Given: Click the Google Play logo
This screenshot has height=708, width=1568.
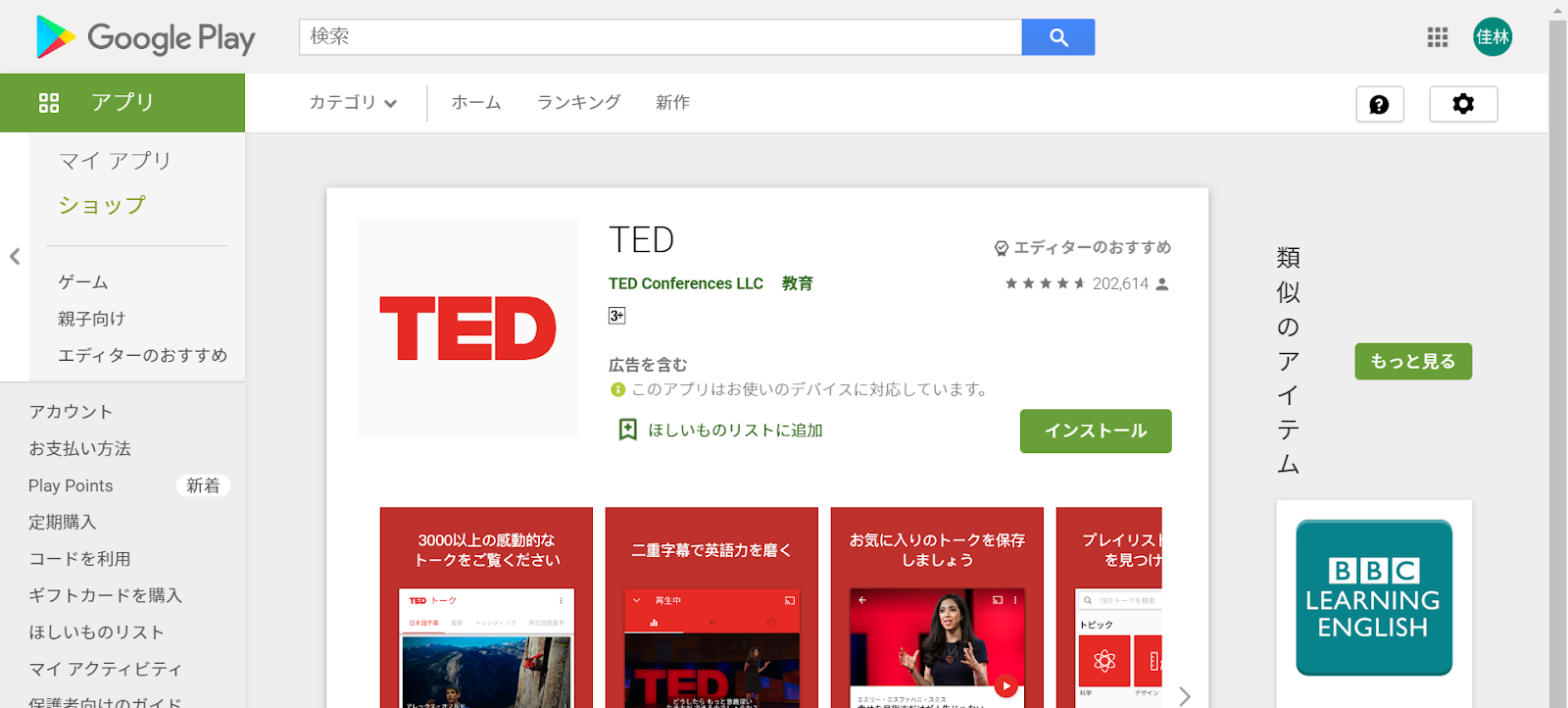Looking at the screenshot, I should 145,37.
